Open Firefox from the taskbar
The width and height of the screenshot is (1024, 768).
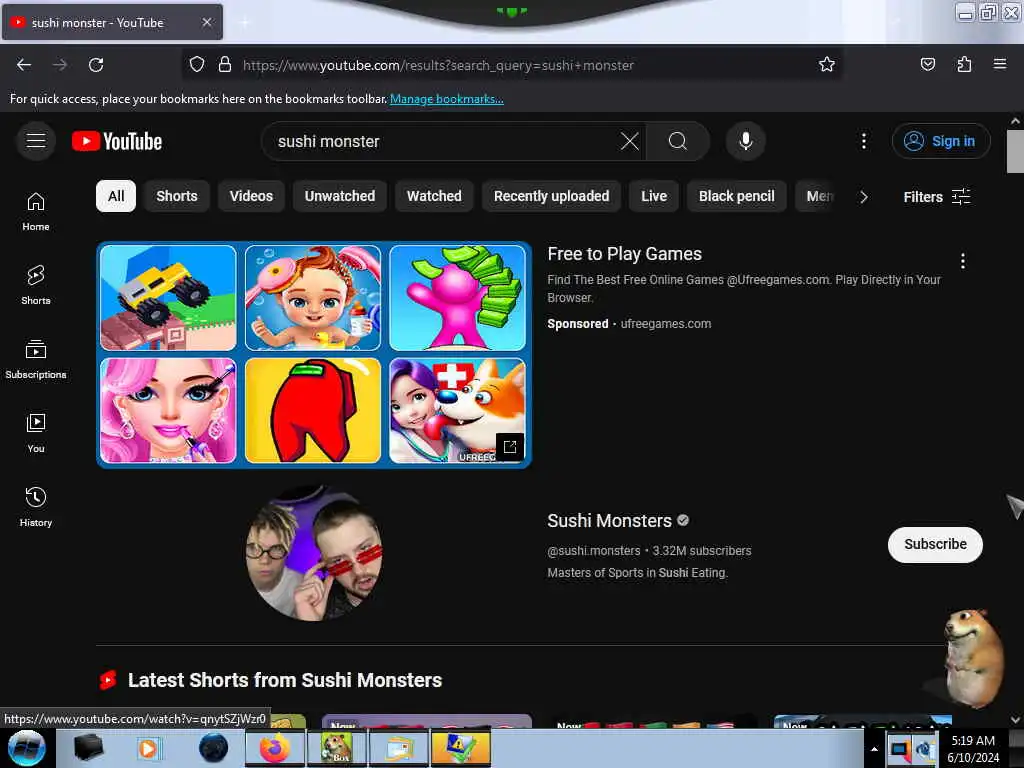(x=274, y=748)
